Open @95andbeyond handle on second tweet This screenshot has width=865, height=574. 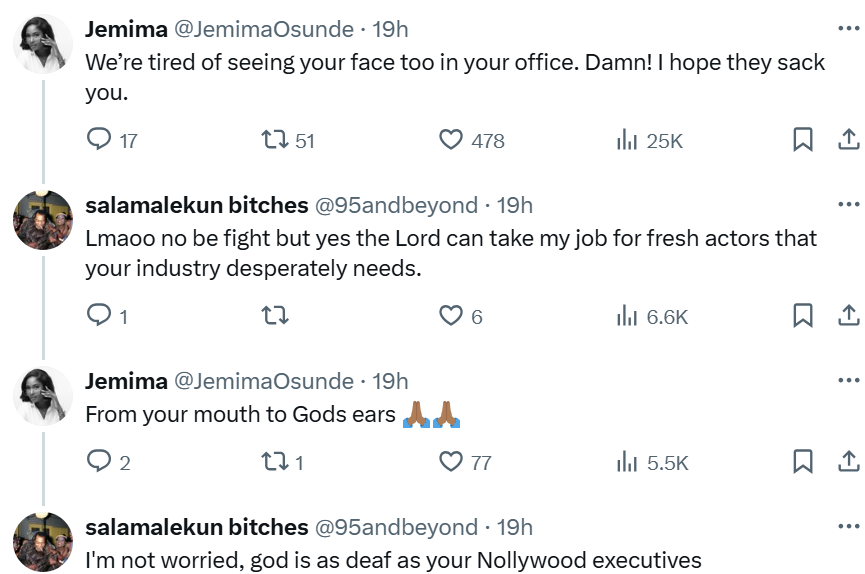tap(396, 205)
